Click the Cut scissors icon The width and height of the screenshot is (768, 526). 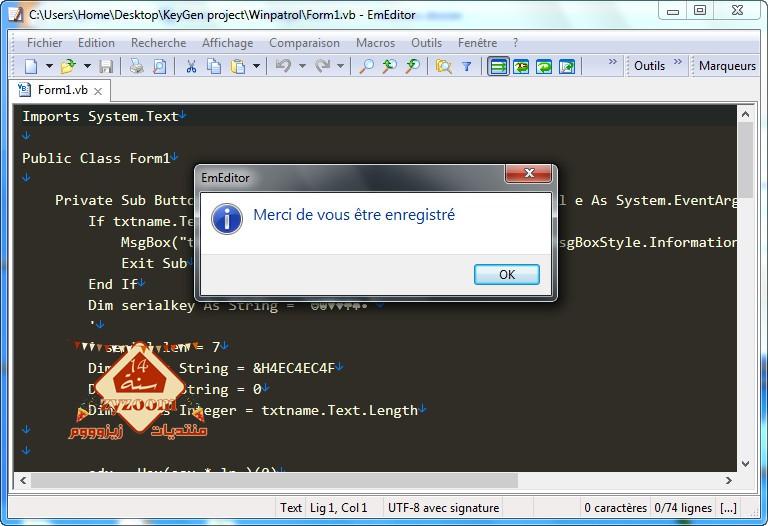(191, 66)
